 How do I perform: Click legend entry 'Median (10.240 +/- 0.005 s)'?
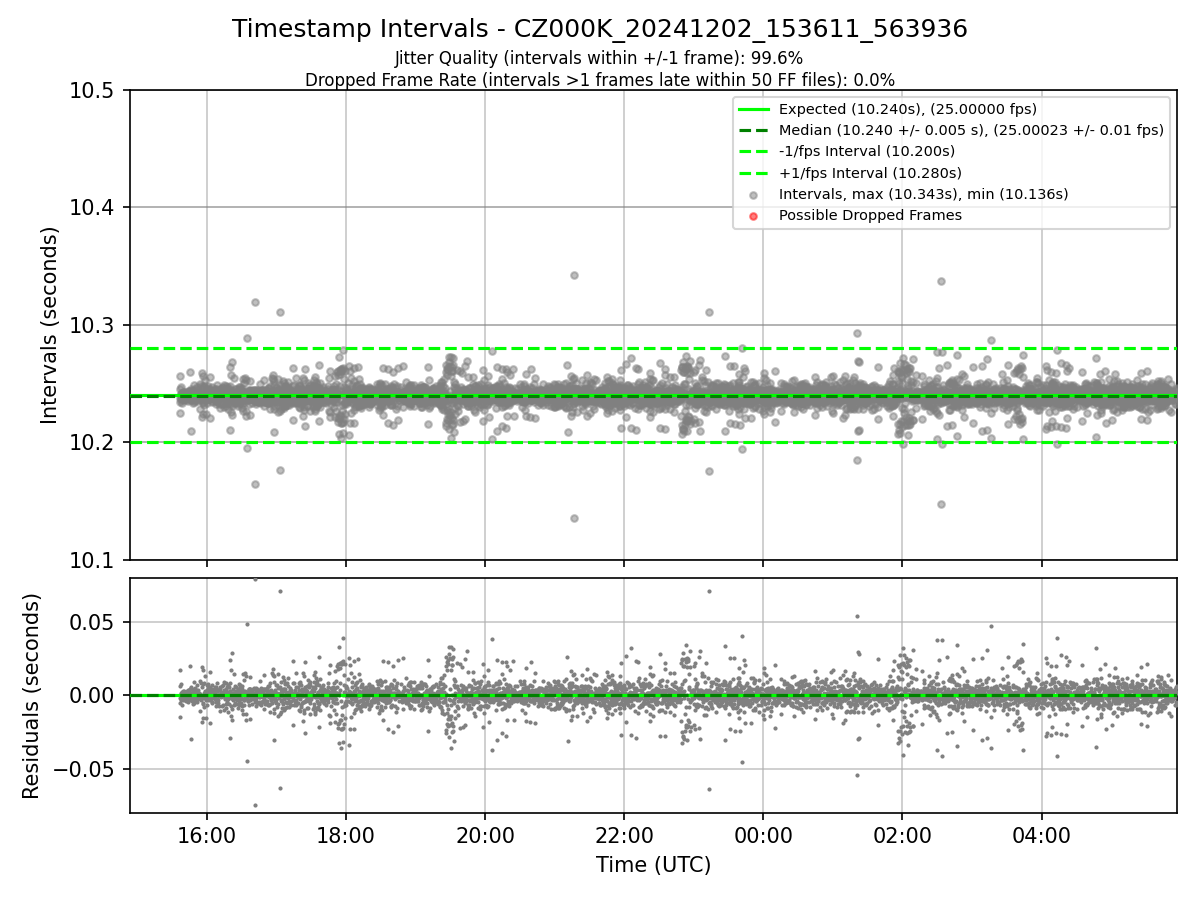pos(970,130)
